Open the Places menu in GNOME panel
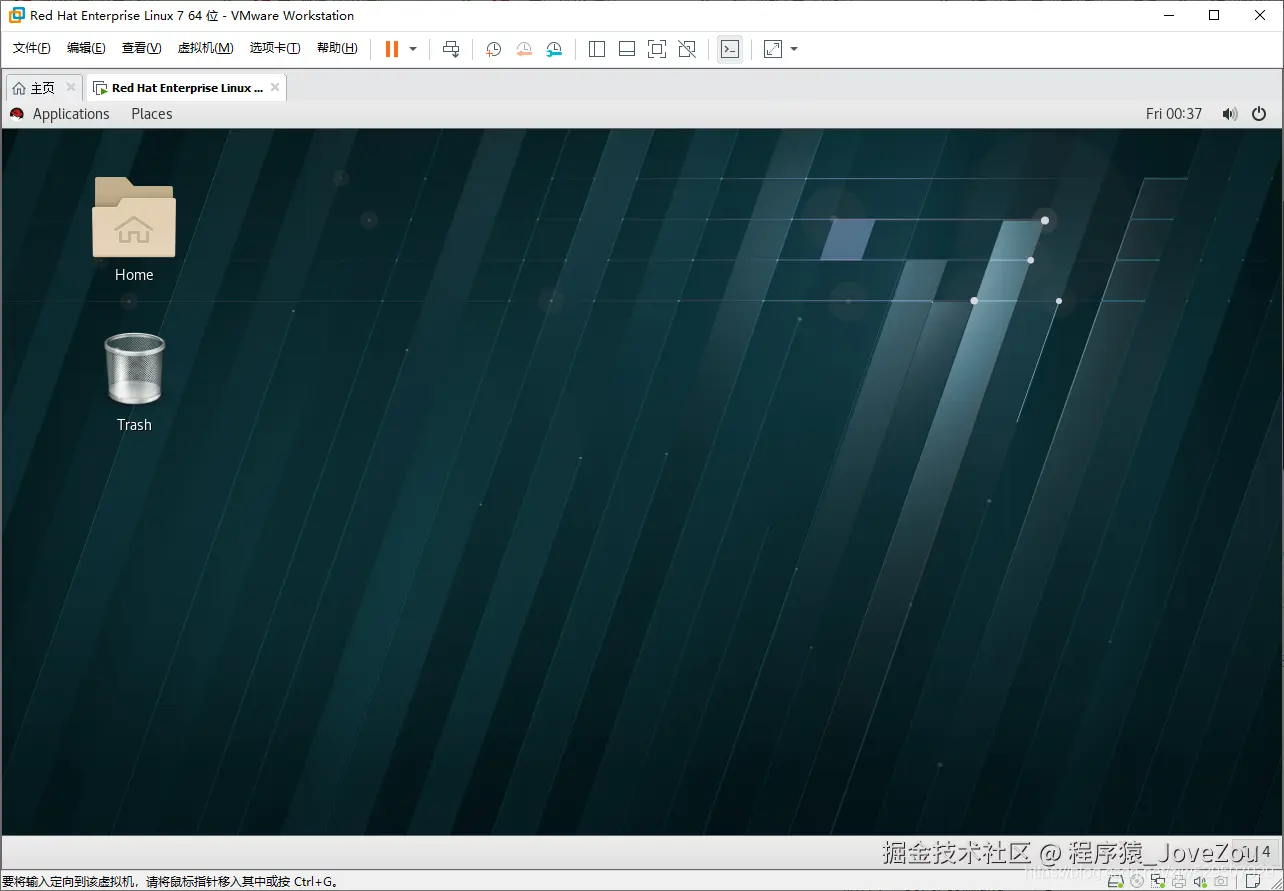 pos(152,114)
